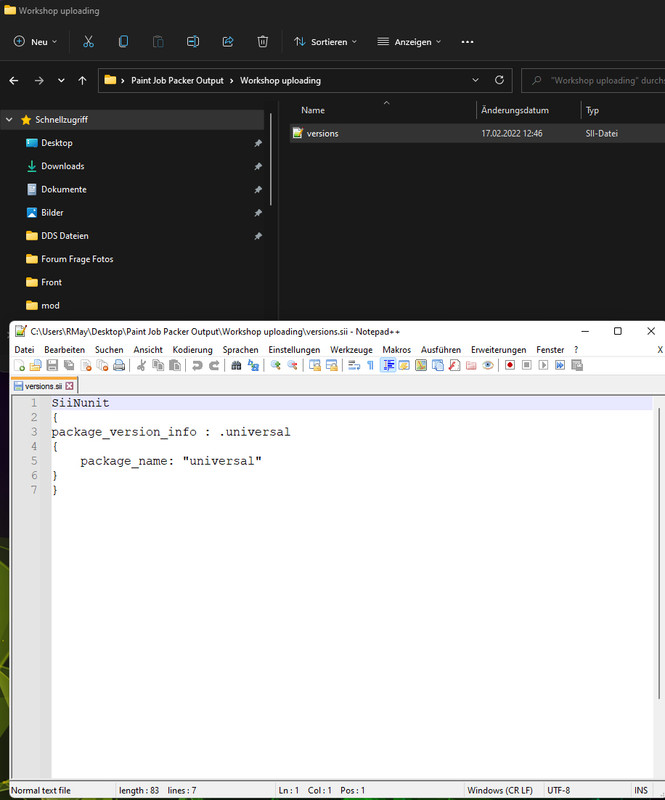Close the current document via toolbar icon
Screen dimensions: 665x800
(x=86, y=365)
